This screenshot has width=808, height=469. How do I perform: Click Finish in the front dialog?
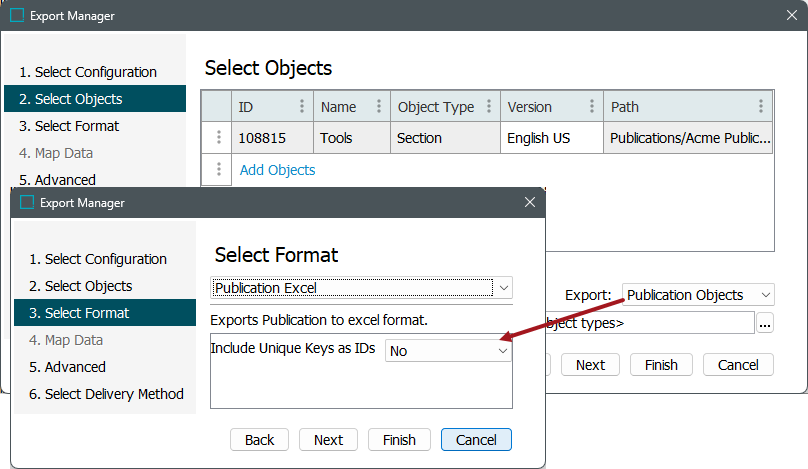[x=399, y=440]
